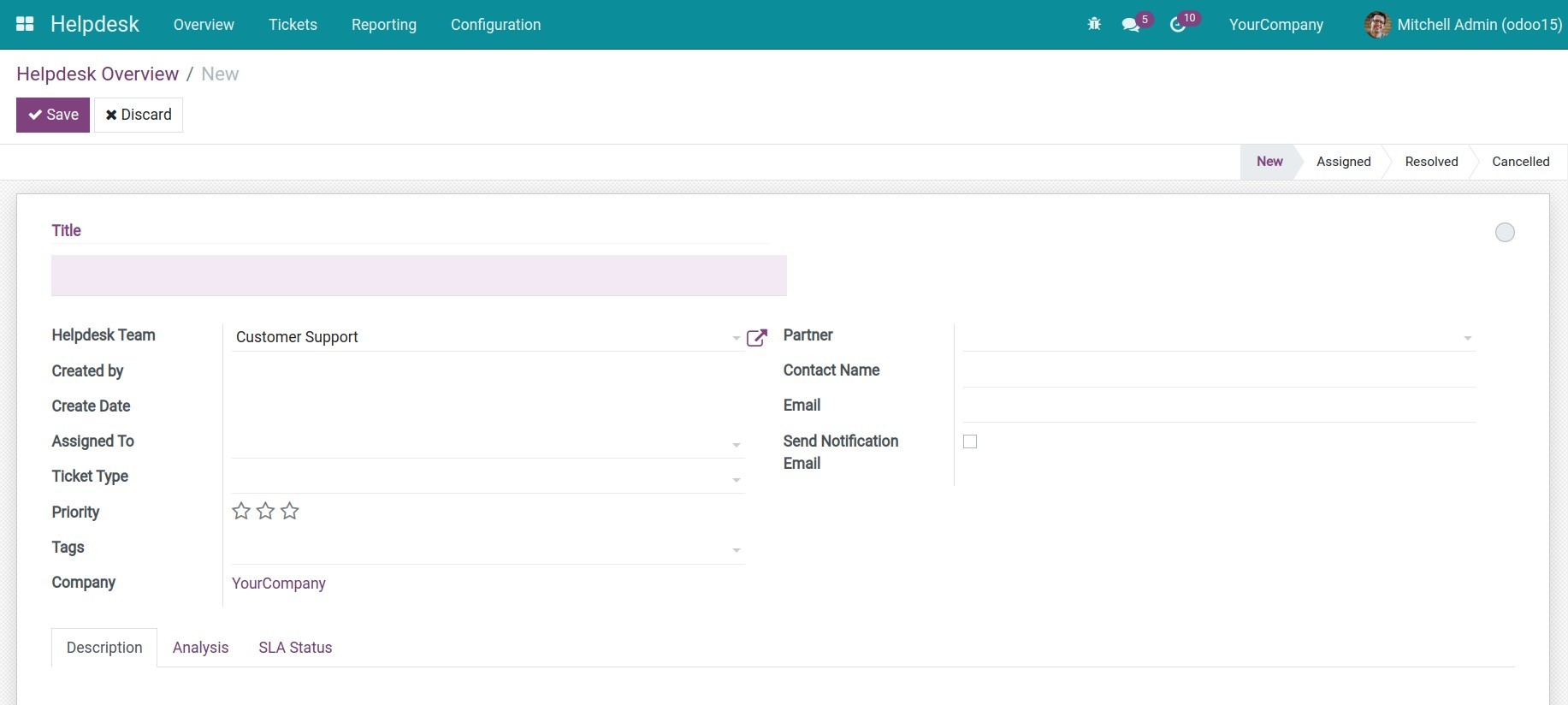Image resolution: width=1568 pixels, height=705 pixels.
Task: Toggle the gray kanban state circle
Action: [x=1505, y=233]
